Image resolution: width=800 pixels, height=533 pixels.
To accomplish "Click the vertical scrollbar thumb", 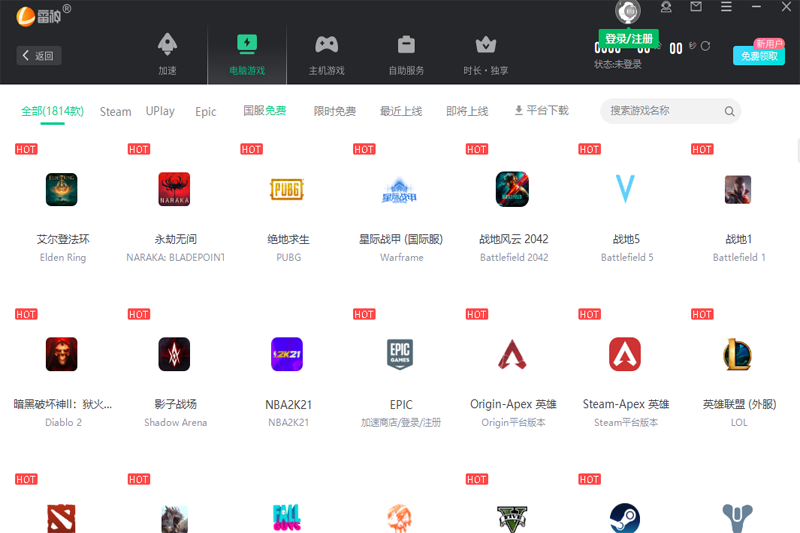I will click(x=798, y=150).
